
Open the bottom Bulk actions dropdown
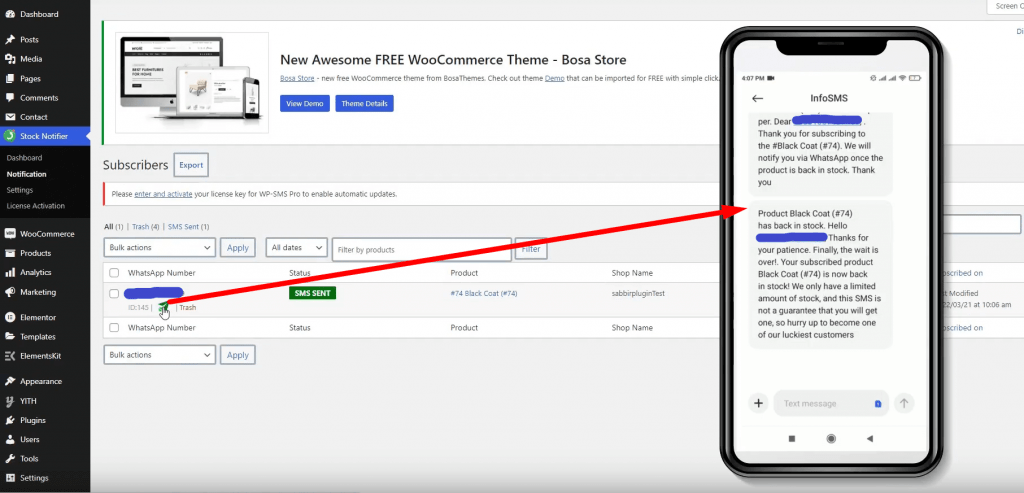159,355
